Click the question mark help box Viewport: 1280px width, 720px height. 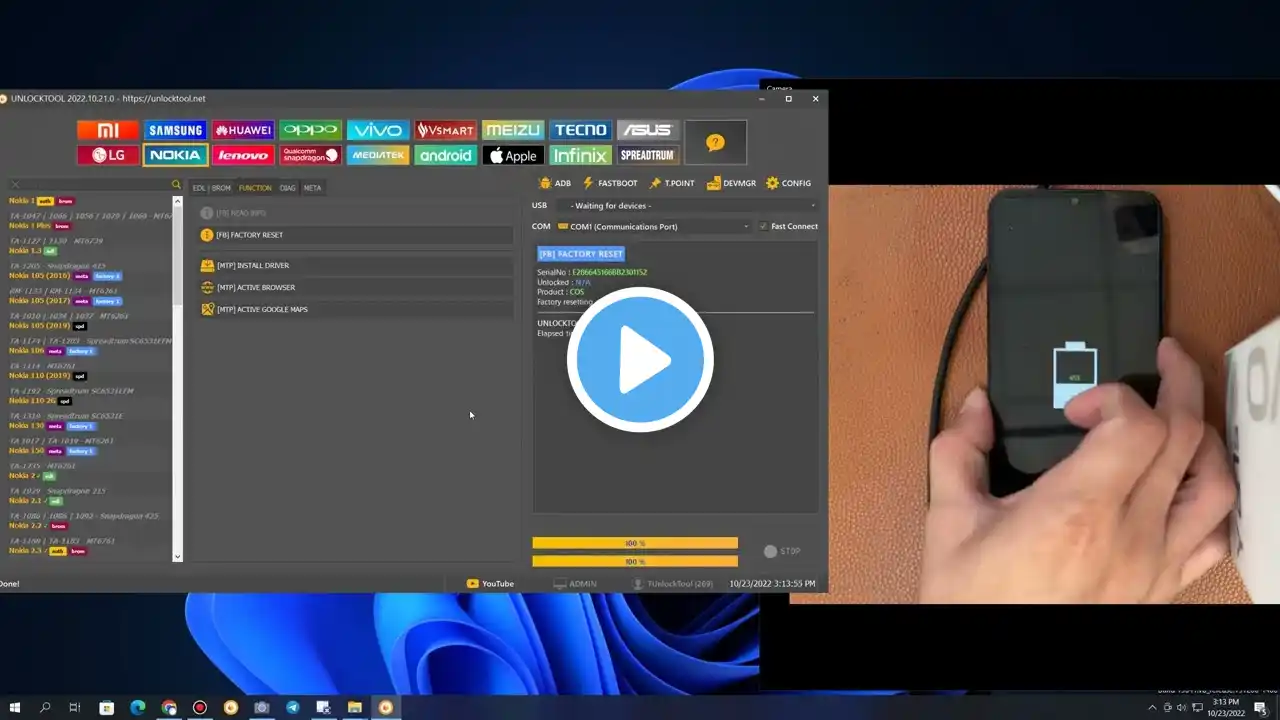click(715, 142)
